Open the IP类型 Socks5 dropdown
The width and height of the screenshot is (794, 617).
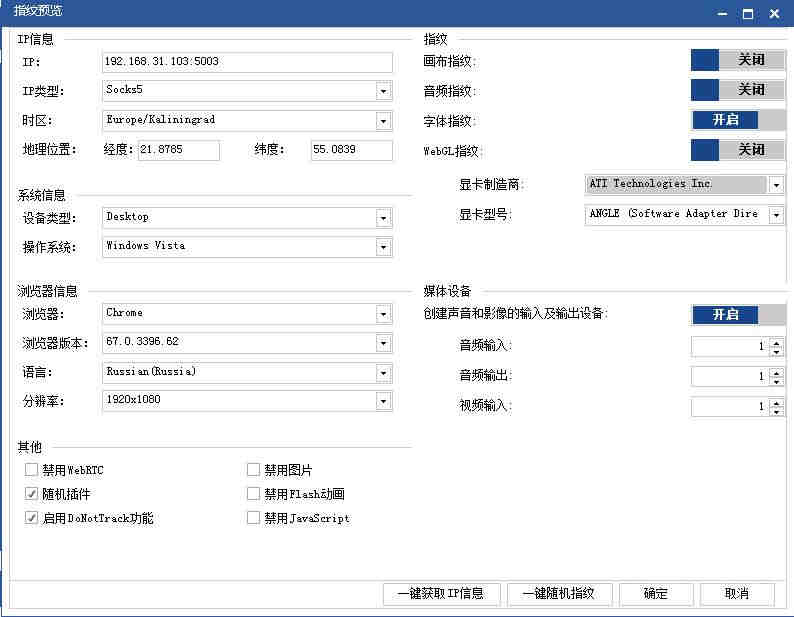click(x=384, y=91)
